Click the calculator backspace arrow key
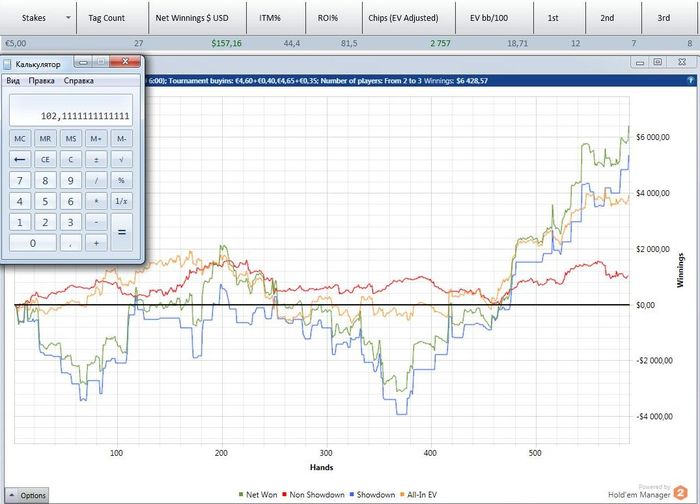Screen dimensions: 700x504 [20, 159]
